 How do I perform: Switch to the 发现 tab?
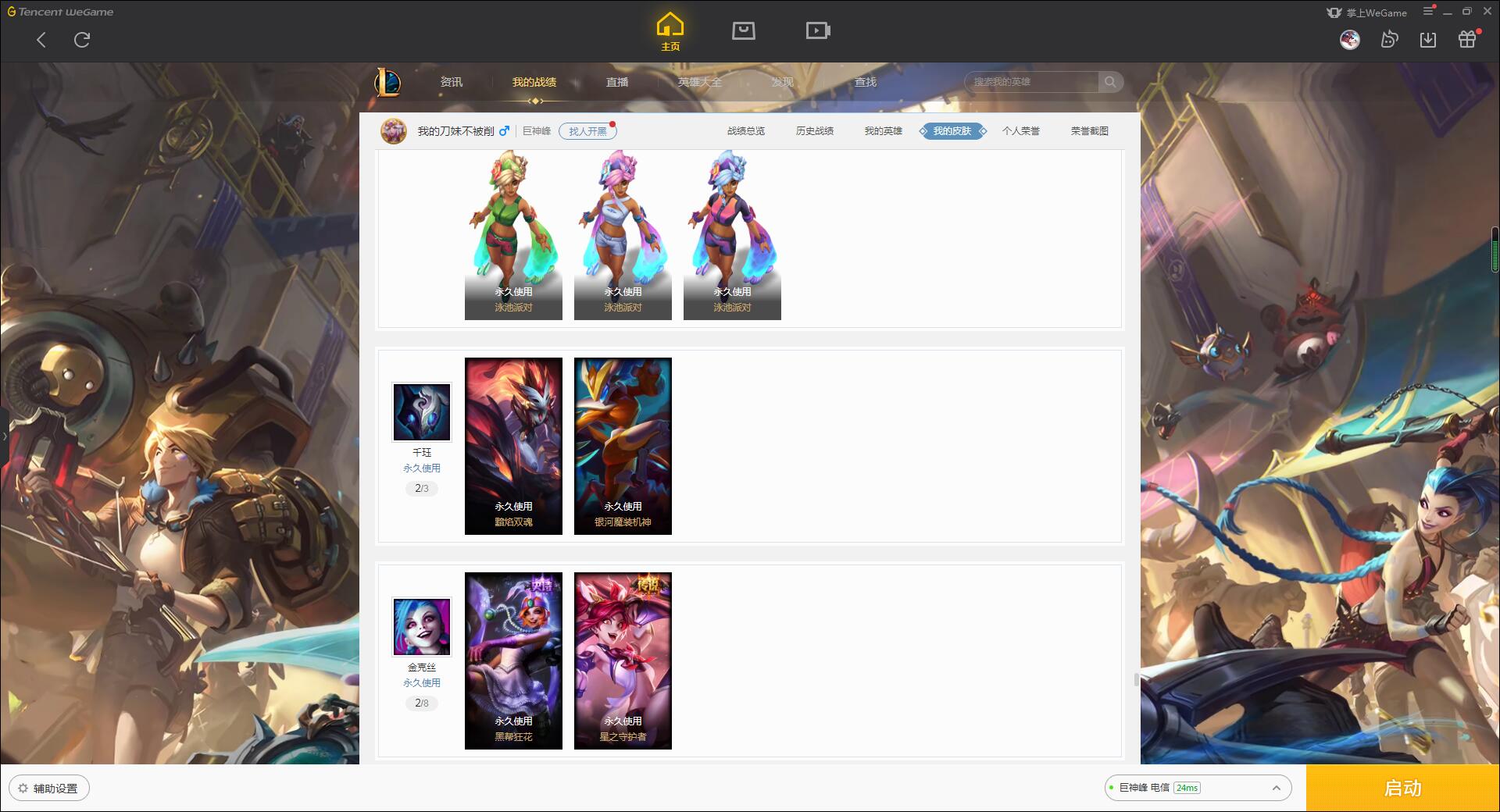(782, 82)
